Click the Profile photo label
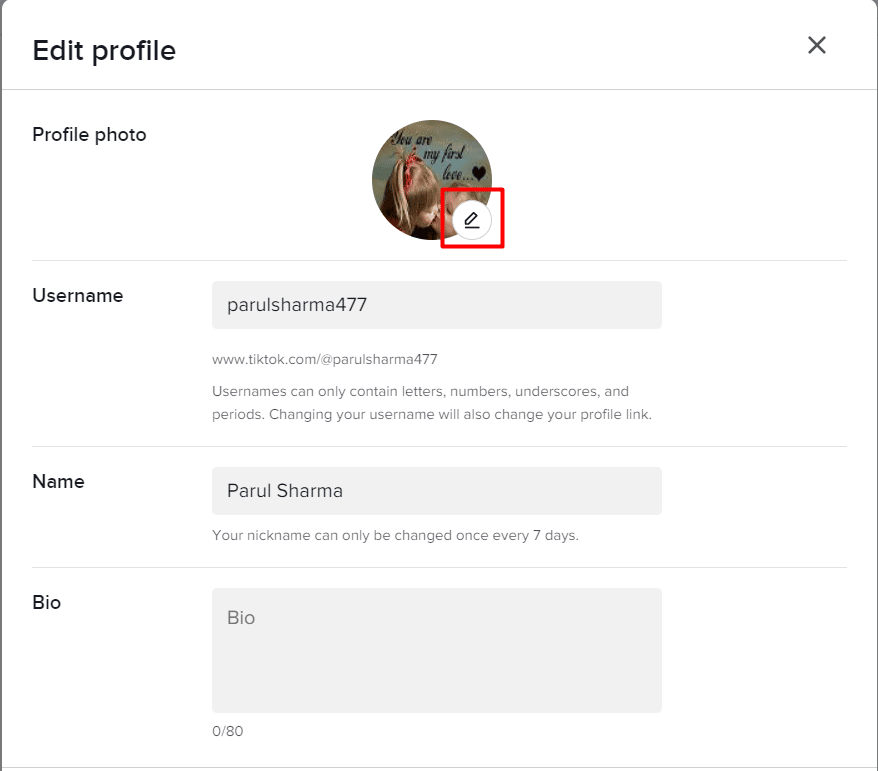This screenshot has width=878, height=771. pyautogui.click(x=89, y=134)
